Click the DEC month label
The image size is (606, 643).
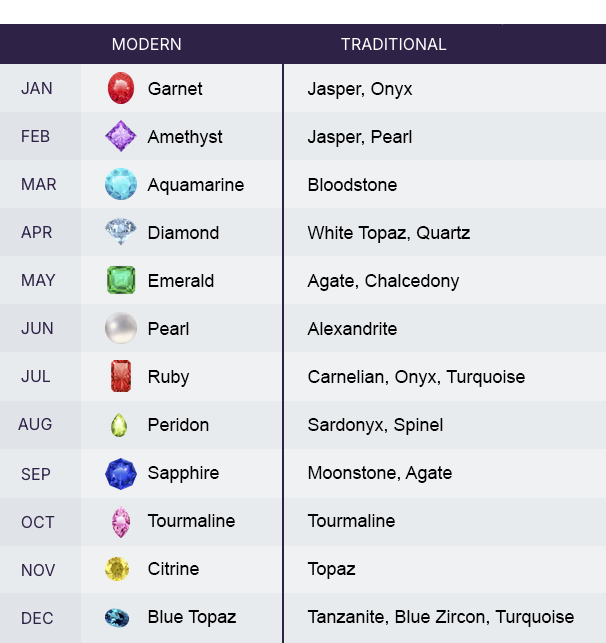37,618
